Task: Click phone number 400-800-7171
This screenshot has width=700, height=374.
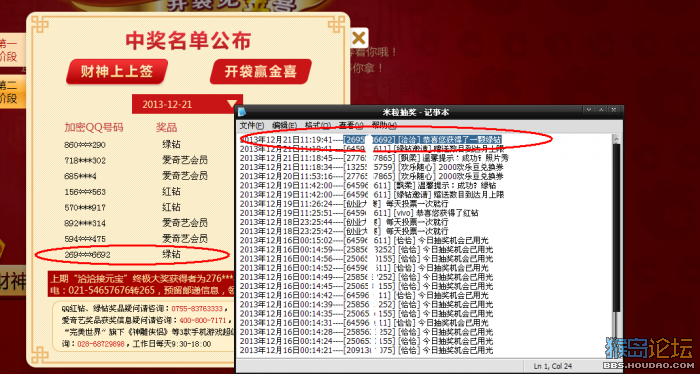Action: point(203,320)
